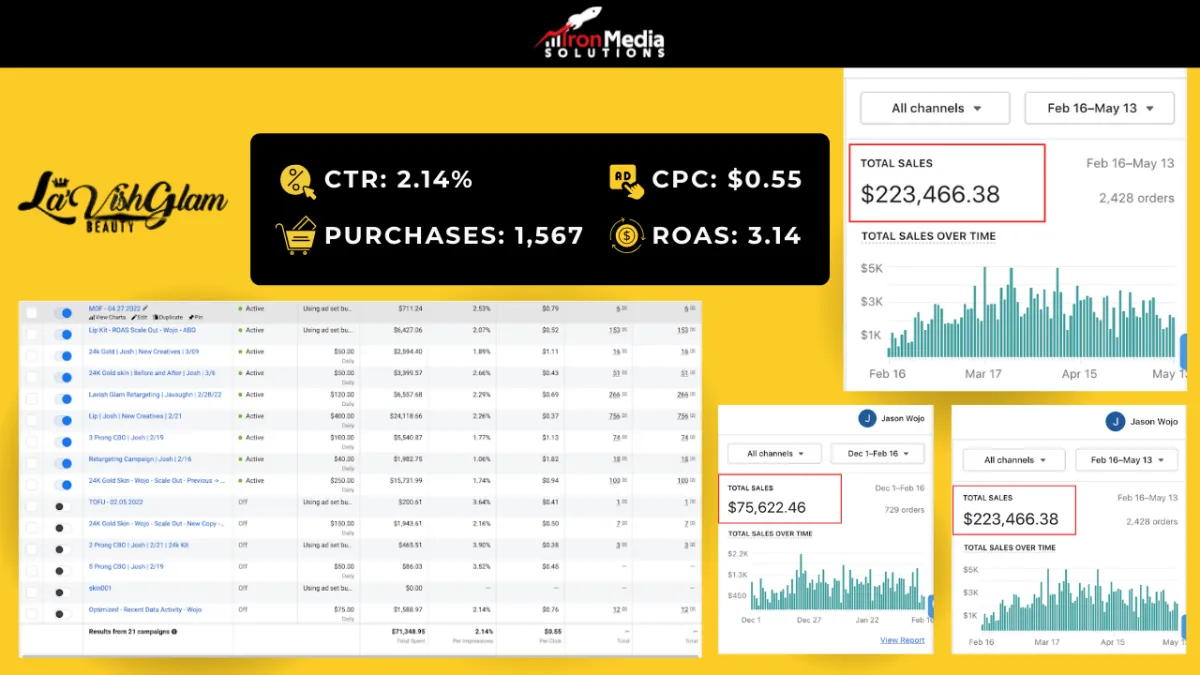Open 24K Gold skin | Before and After campaign
This screenshot has height=675, width=1200.
coord(150,373)
